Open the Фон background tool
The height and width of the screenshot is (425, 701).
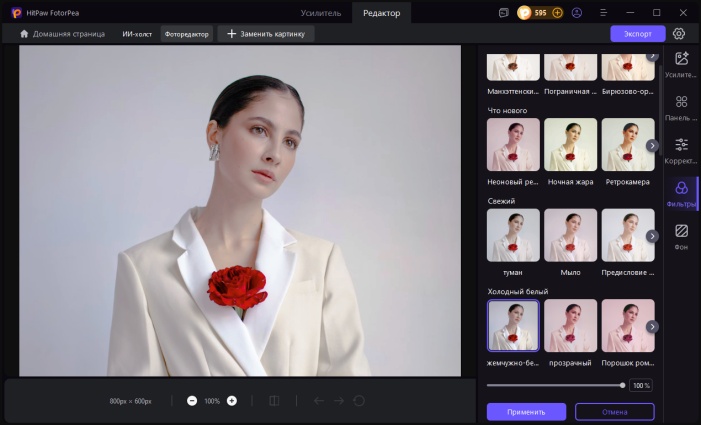coord(681,236)
